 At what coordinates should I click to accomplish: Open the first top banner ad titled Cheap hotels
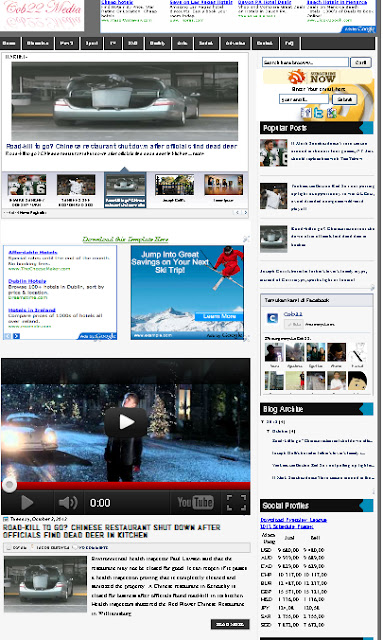(117, 2)
